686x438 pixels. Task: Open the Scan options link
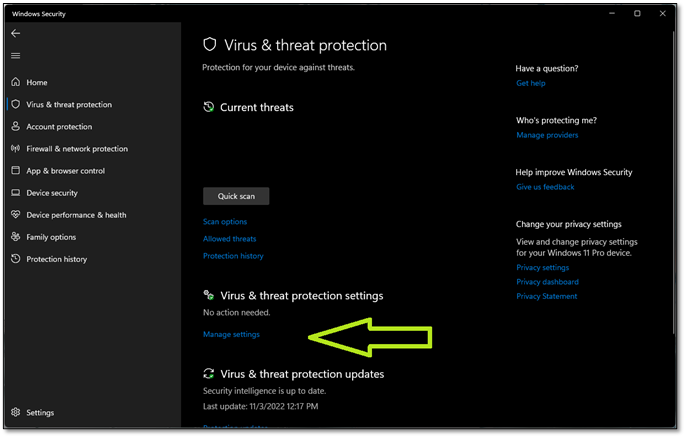[225, 222]
